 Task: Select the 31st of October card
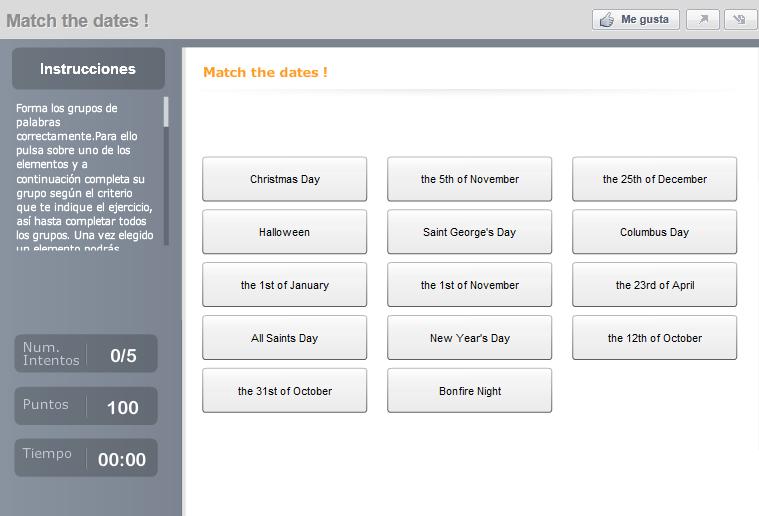[285, 391]
